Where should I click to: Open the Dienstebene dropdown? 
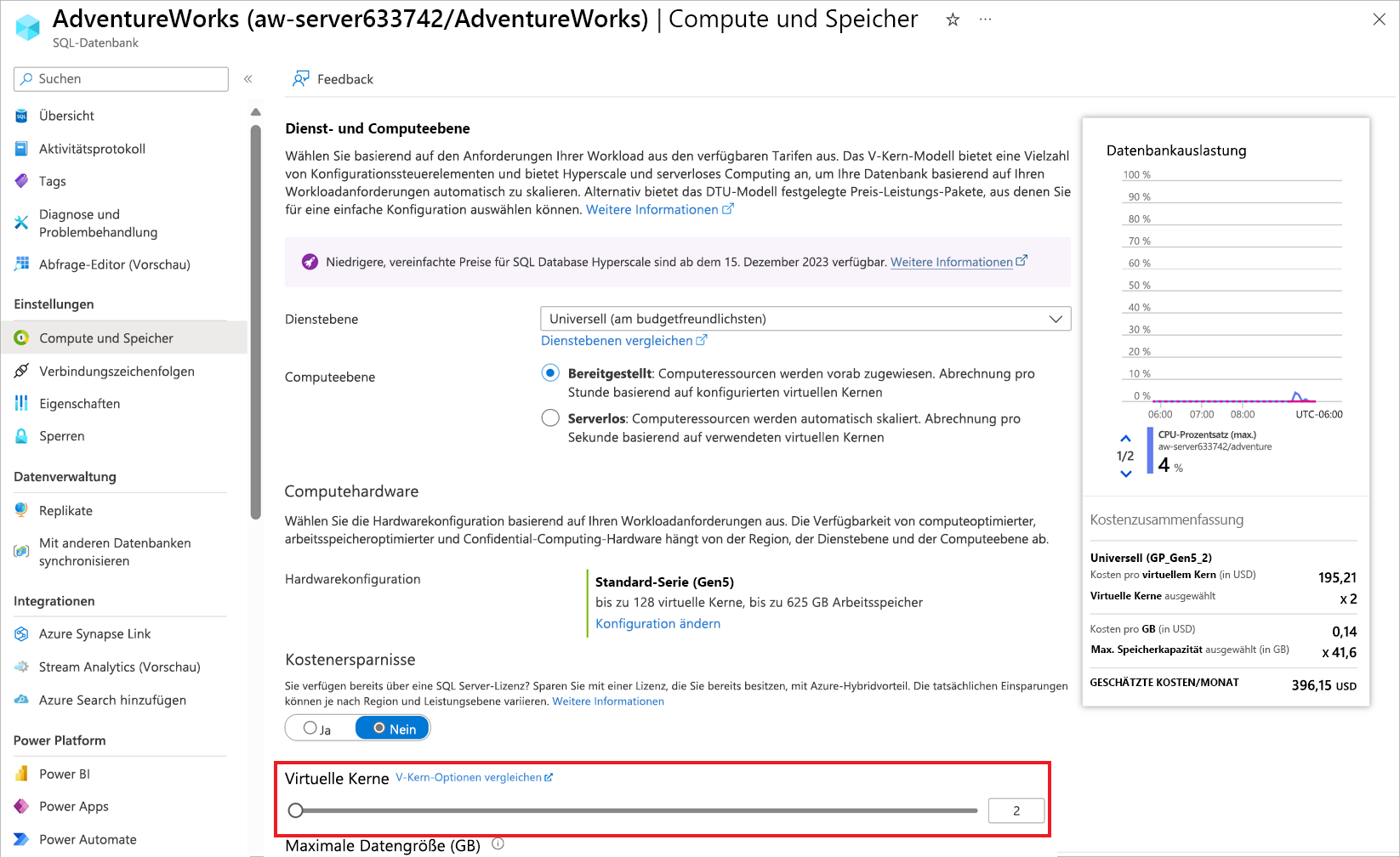[x=805, y=319]
